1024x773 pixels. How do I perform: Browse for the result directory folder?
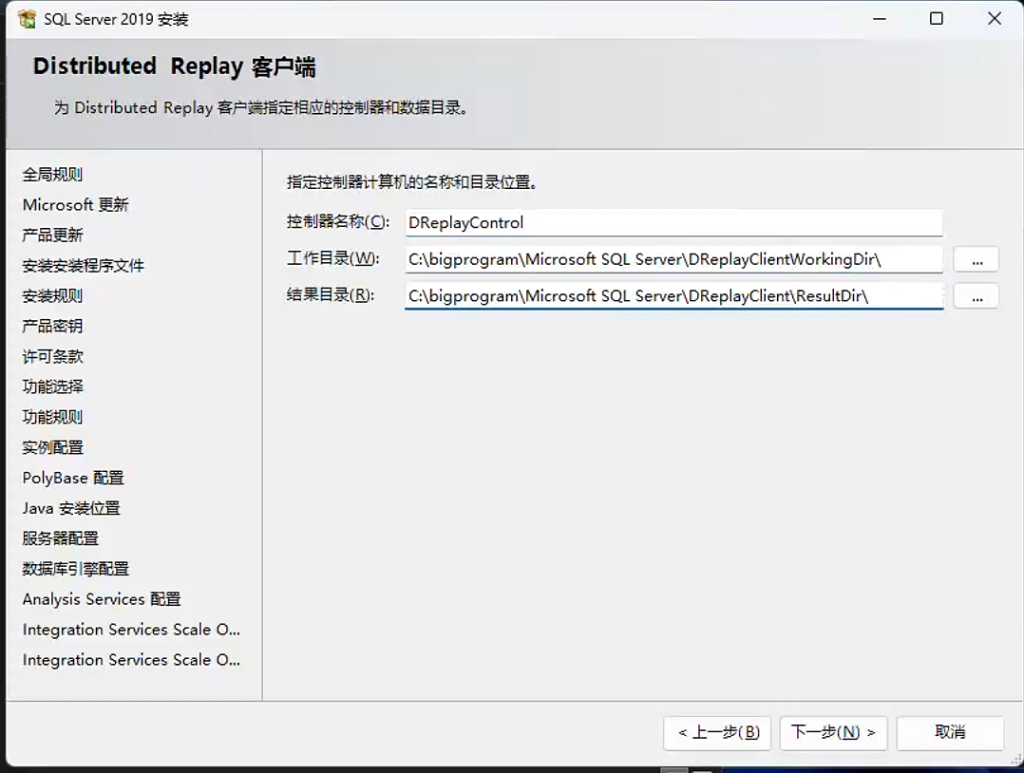pos(976,296)
